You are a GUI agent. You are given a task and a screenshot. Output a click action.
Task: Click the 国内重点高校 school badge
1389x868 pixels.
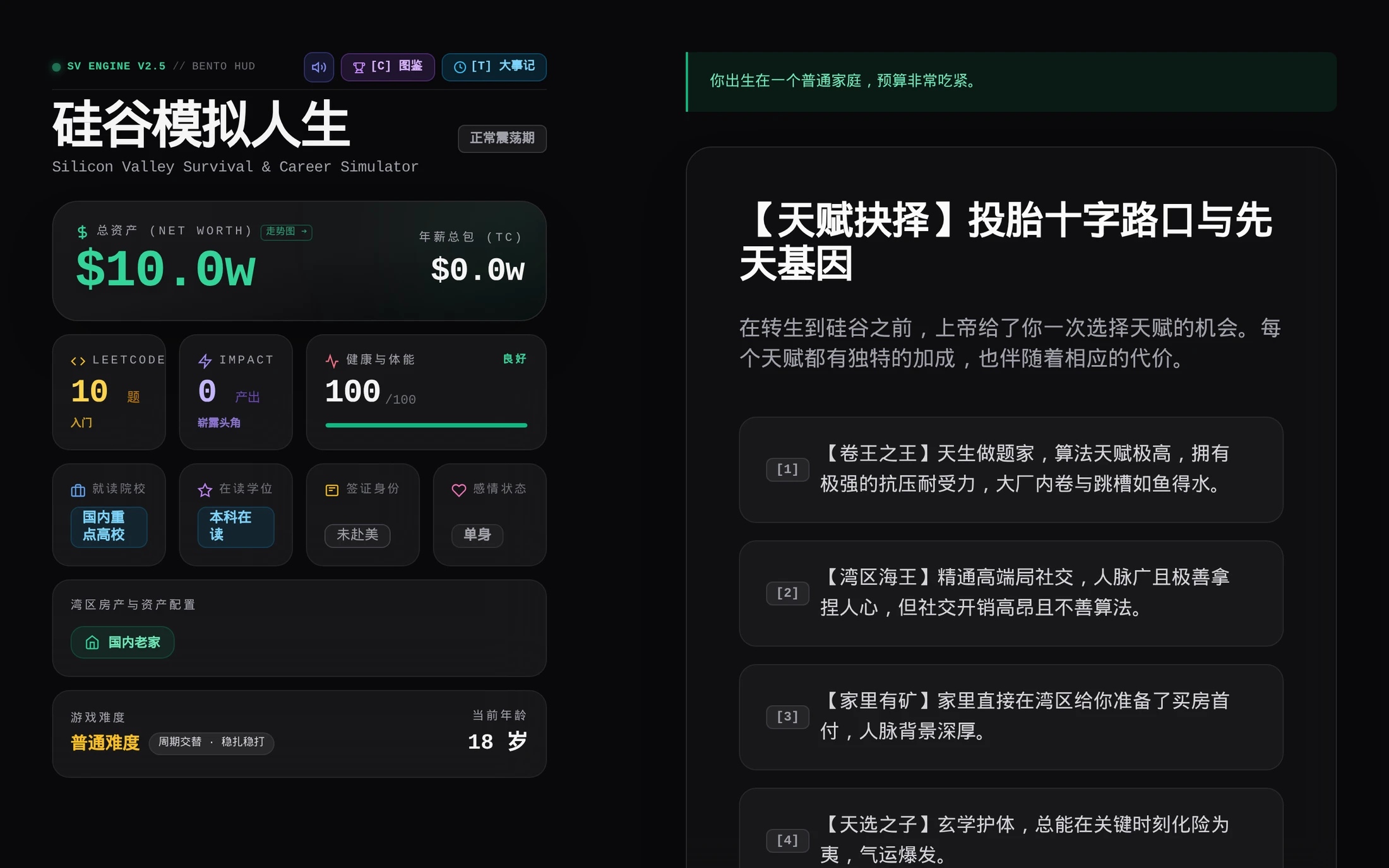(109, 526)
